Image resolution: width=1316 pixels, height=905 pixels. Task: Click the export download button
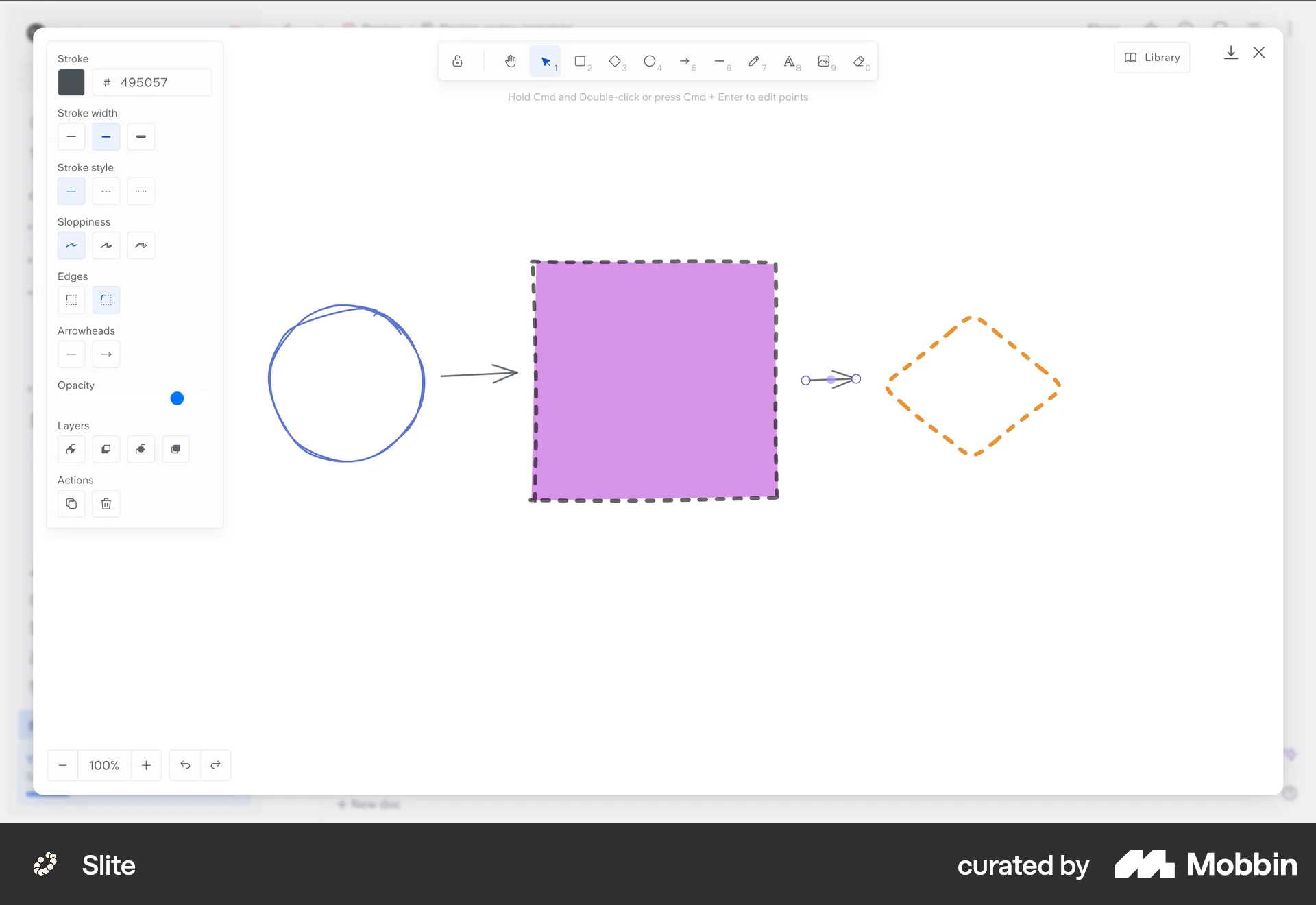[x=1231, y=52]
